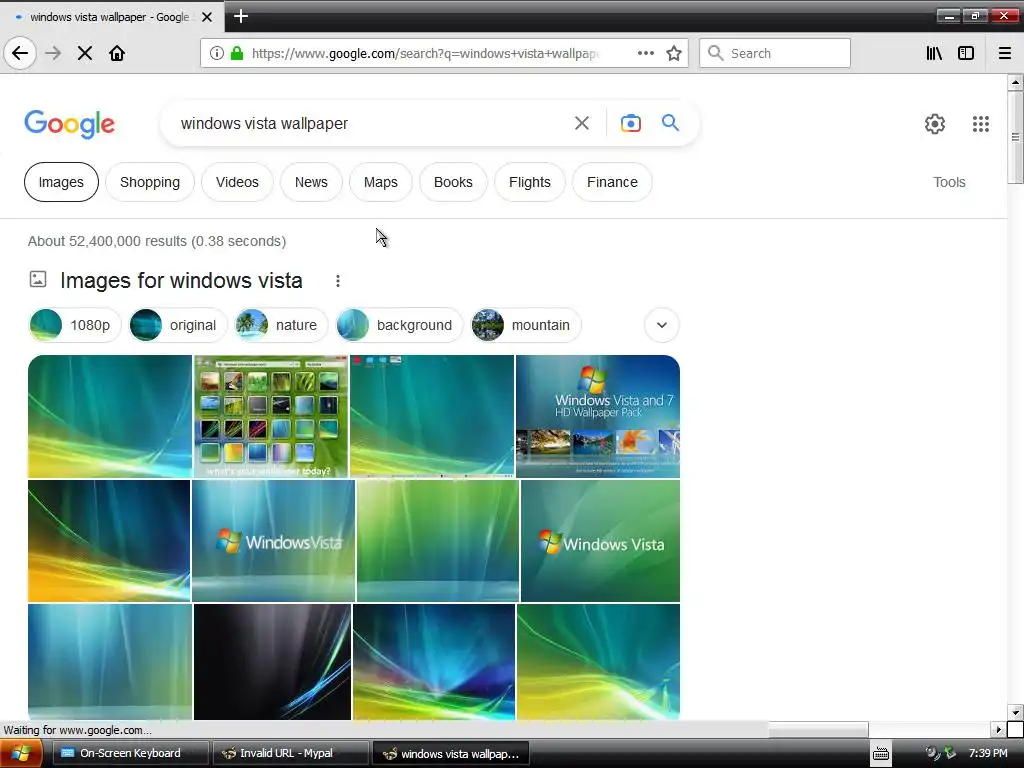
Task: Open the black aurora wallpaper thumbnail
Action: point(272,662)
